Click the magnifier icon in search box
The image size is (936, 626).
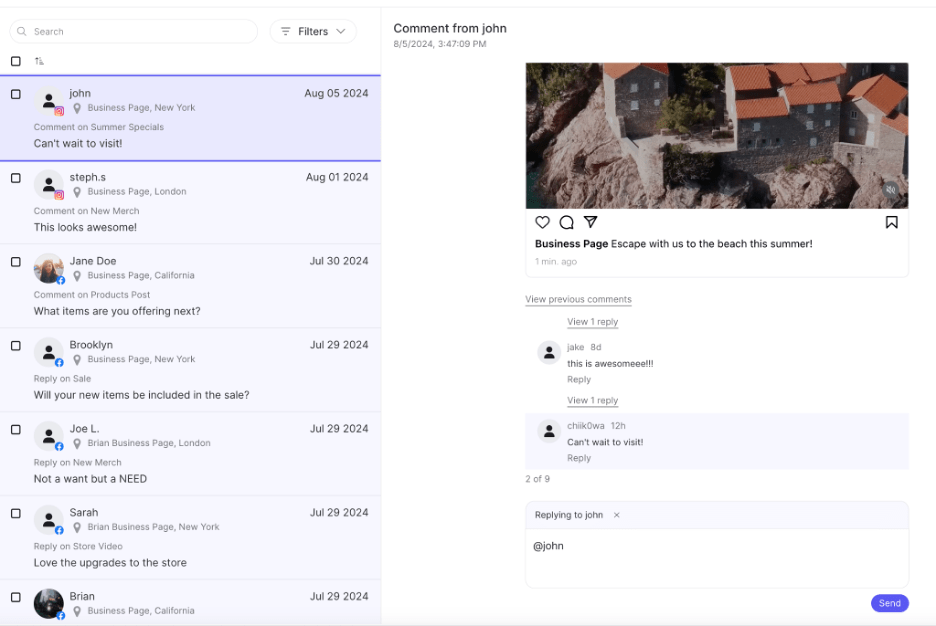tap(21, 31)
